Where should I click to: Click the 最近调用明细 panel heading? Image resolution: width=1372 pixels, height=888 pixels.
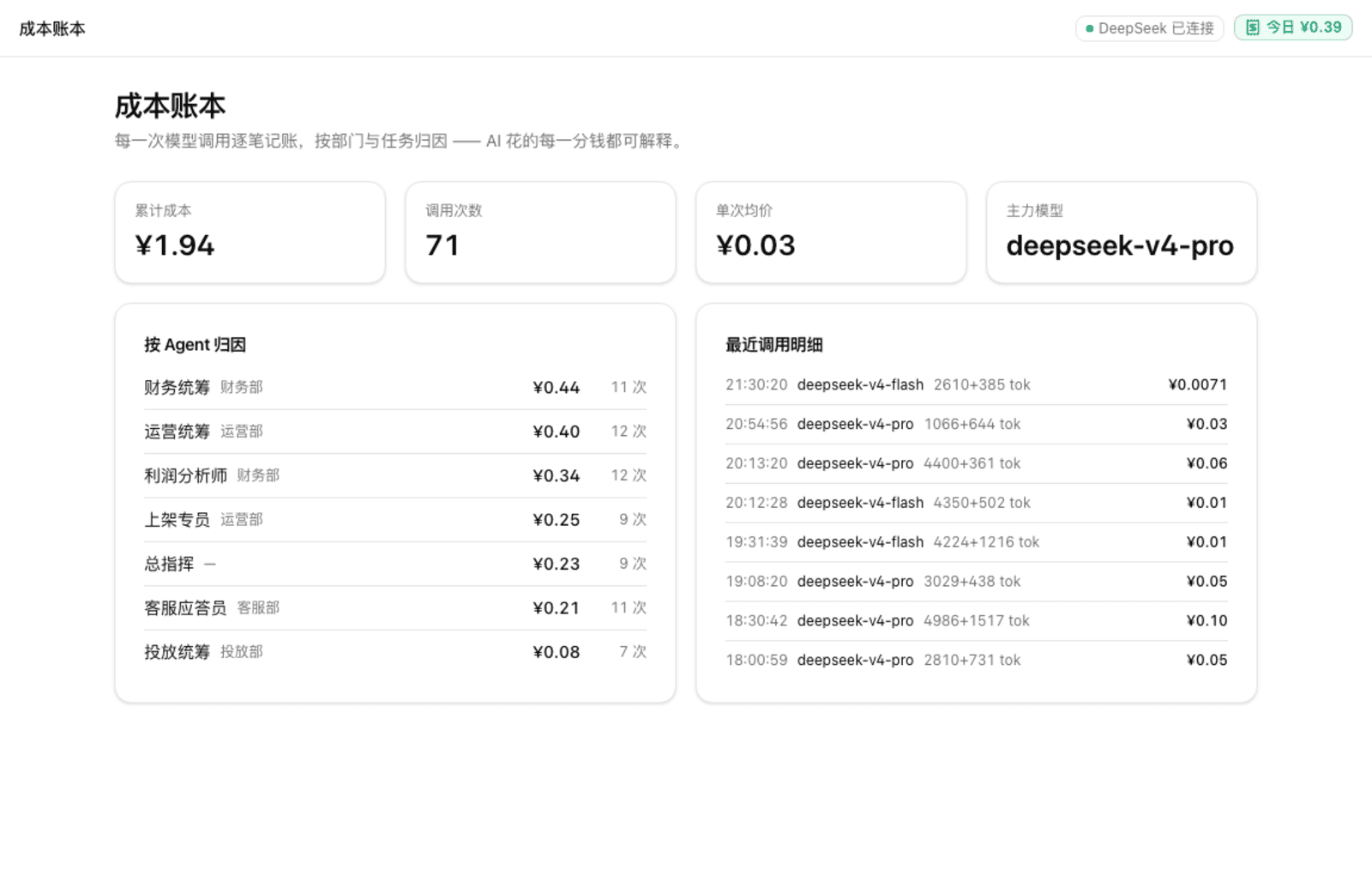773,345
